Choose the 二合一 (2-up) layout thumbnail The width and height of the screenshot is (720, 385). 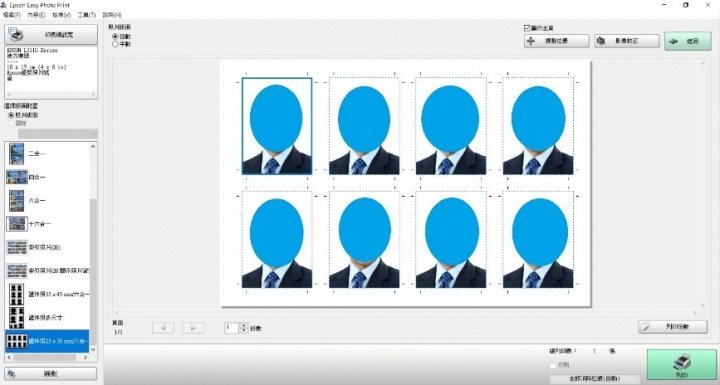pyautogui.click(x=17, y=153)
